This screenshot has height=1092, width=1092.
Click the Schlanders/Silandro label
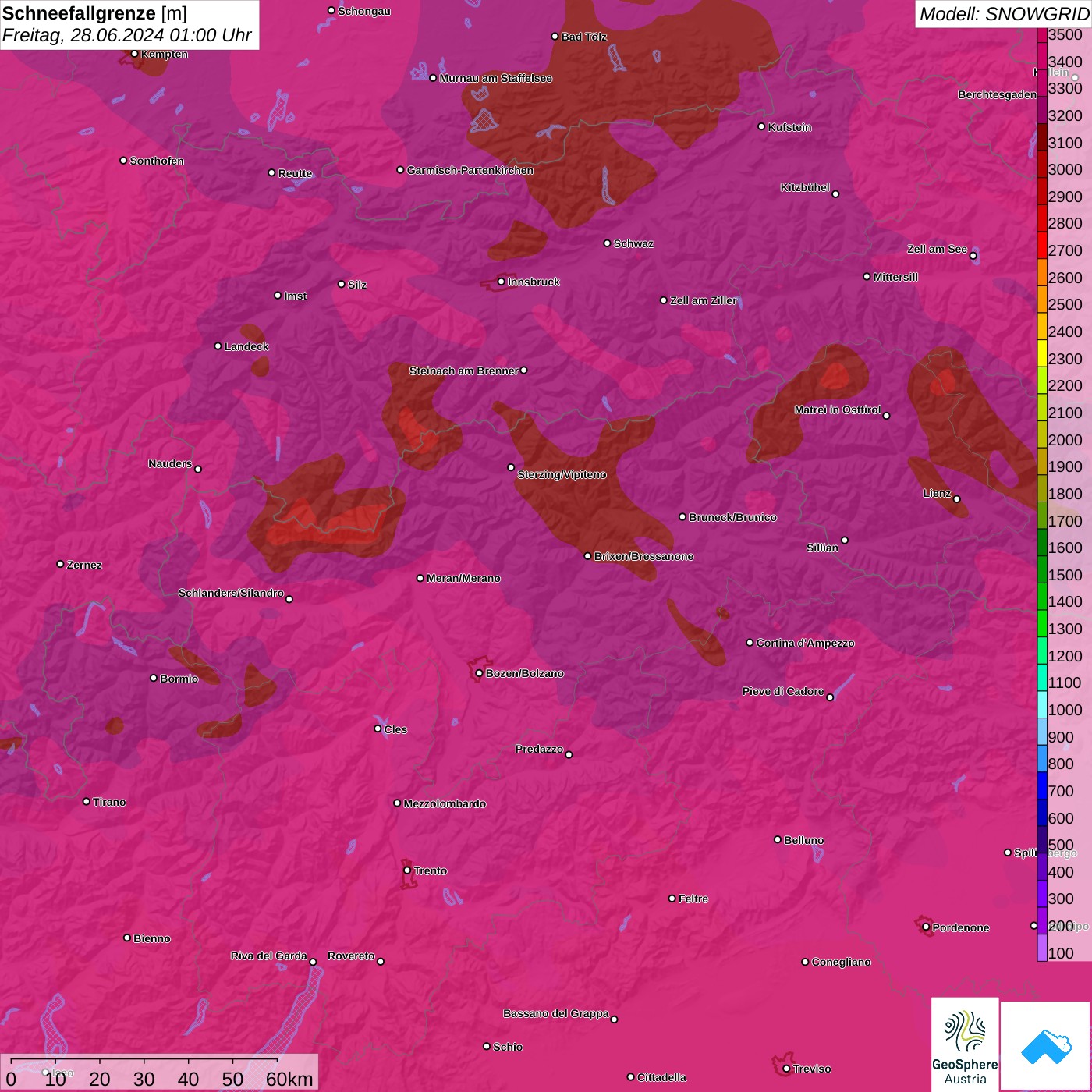(231, 593)
